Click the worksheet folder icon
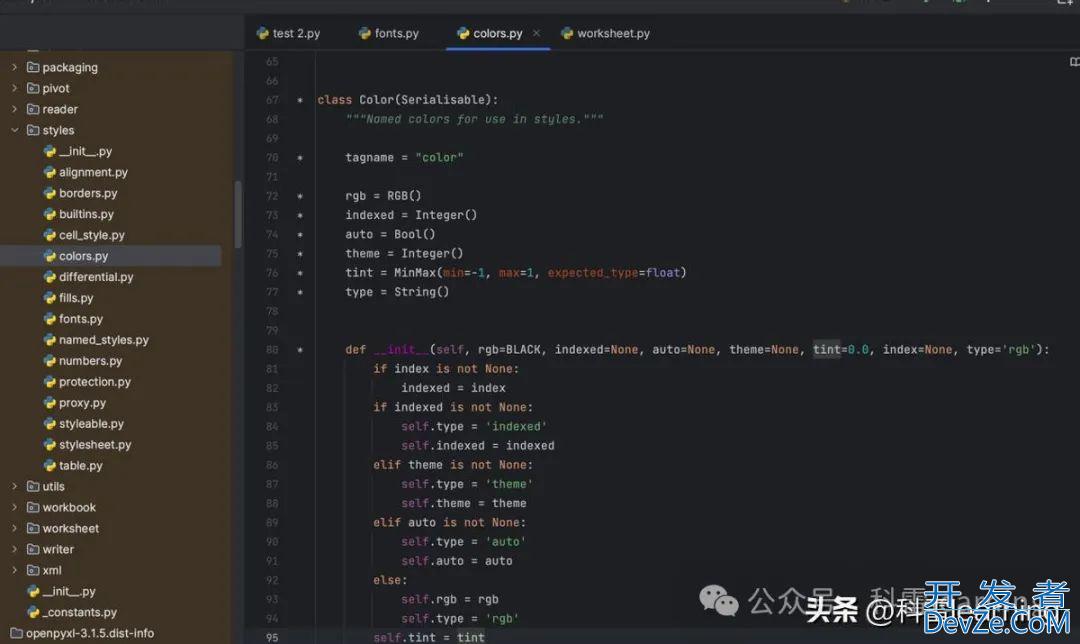Viewport: 1080px width, 644px height. 32,528
